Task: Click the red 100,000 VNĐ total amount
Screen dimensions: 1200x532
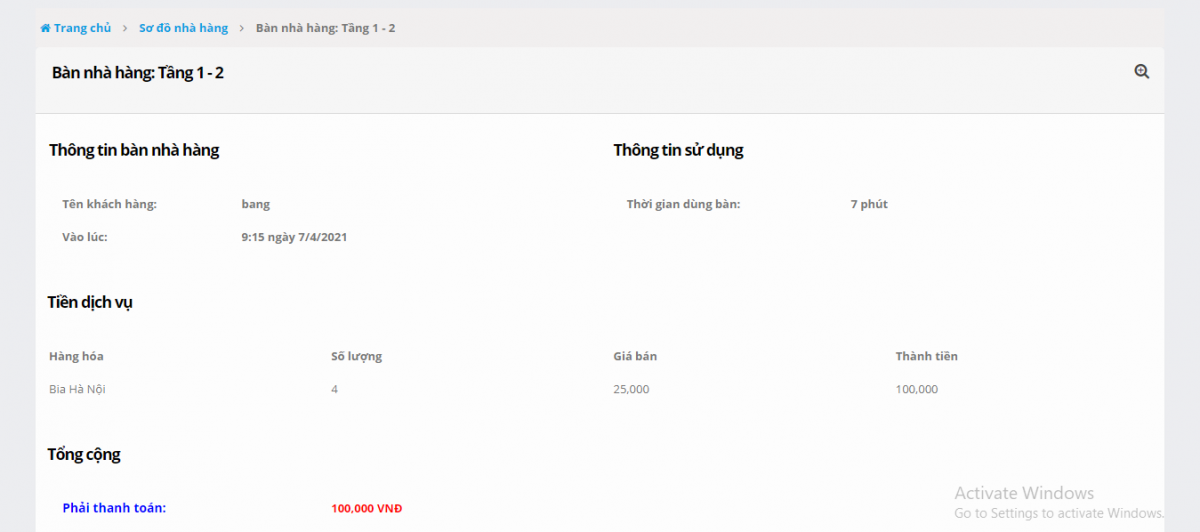Action: (366, 508)
